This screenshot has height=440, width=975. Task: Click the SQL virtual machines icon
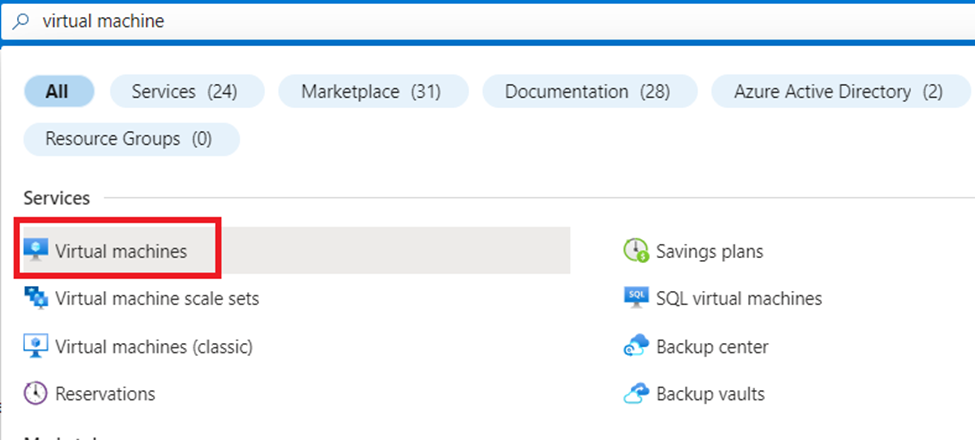(636, 298)
